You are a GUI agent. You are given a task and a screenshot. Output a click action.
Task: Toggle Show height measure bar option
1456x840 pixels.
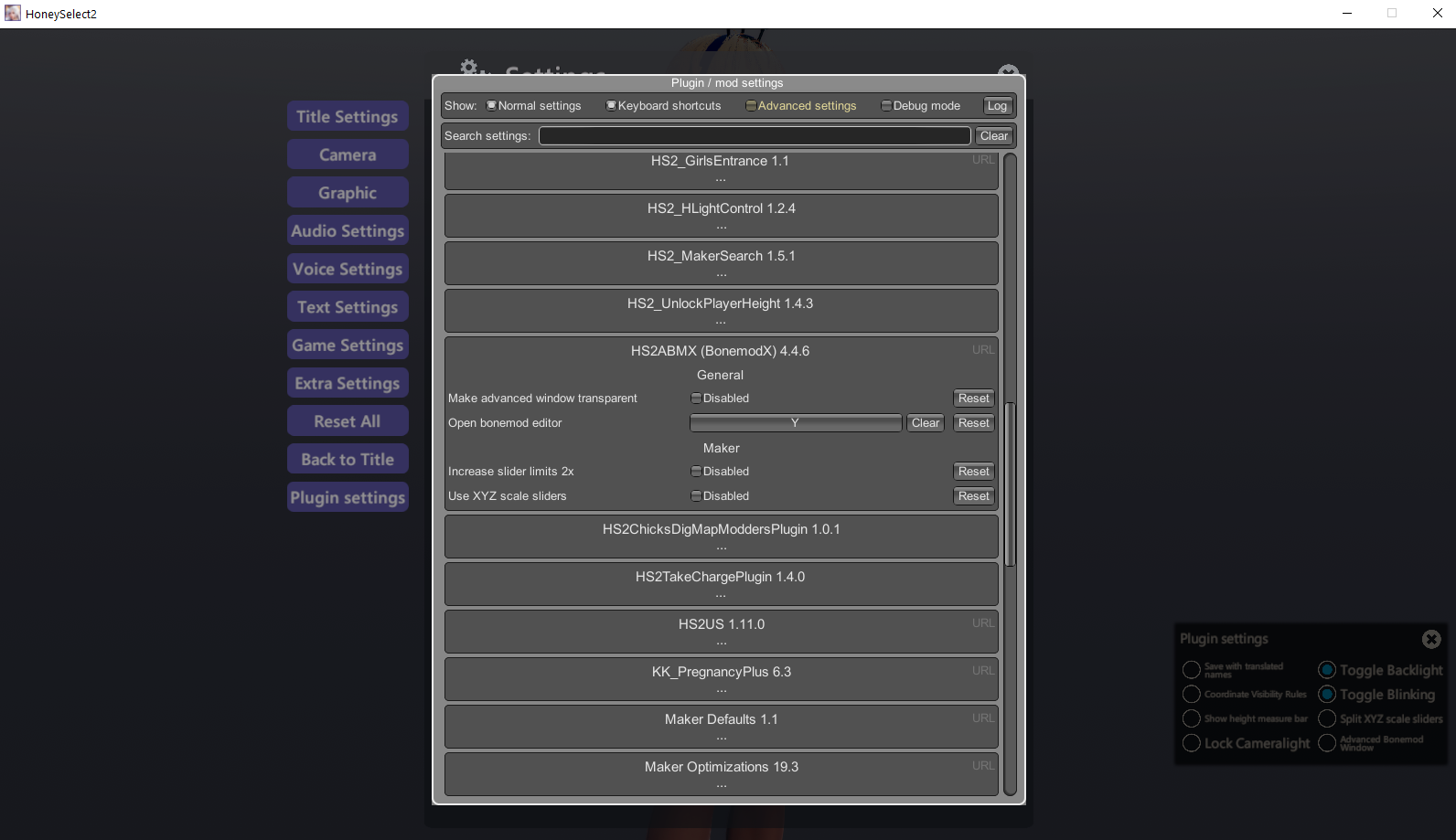[x=1192, y=718]
